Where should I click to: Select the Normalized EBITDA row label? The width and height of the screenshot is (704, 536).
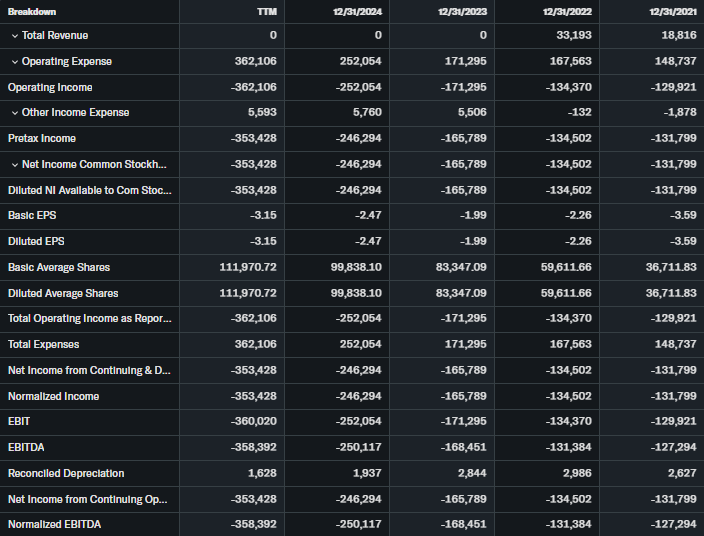point(54,525)
